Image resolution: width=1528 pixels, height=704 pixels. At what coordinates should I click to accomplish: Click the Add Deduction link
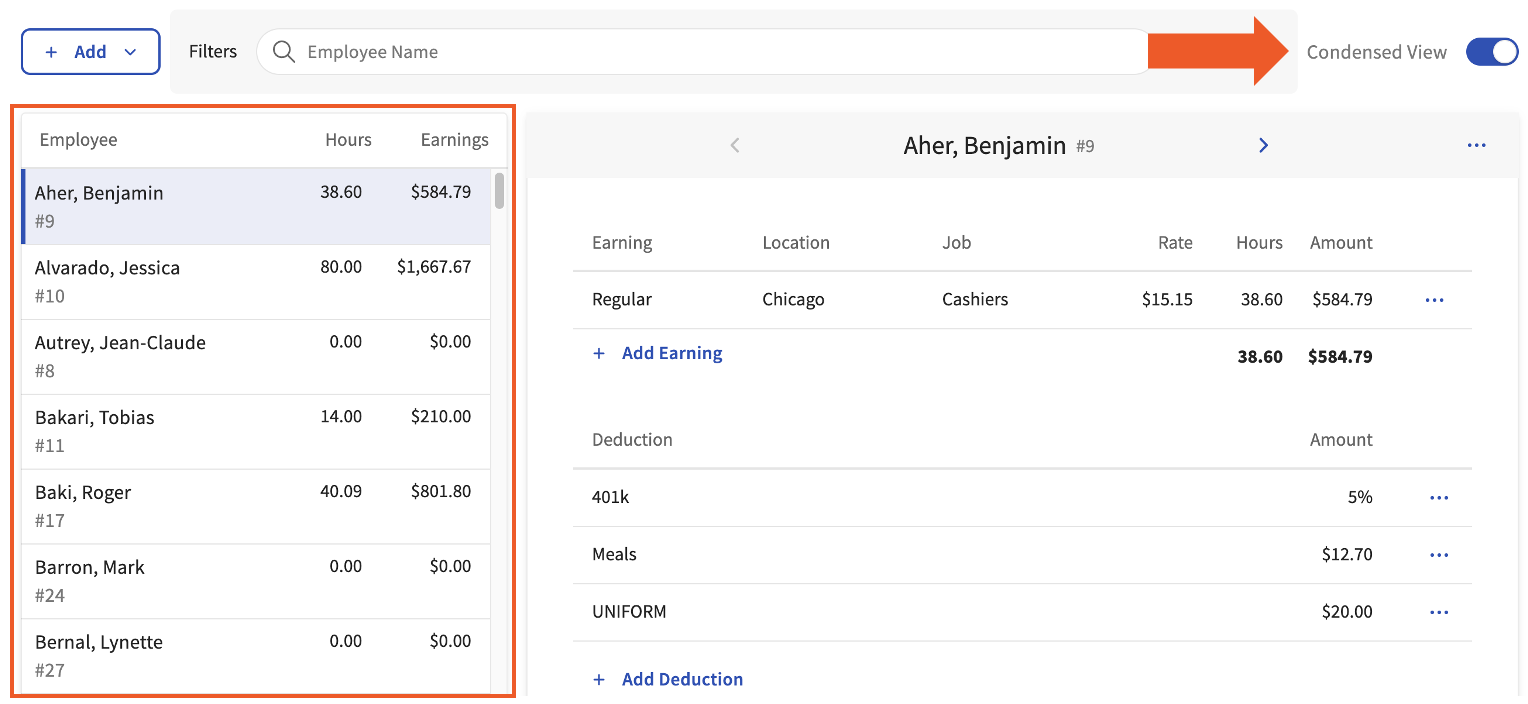[682, 679]
